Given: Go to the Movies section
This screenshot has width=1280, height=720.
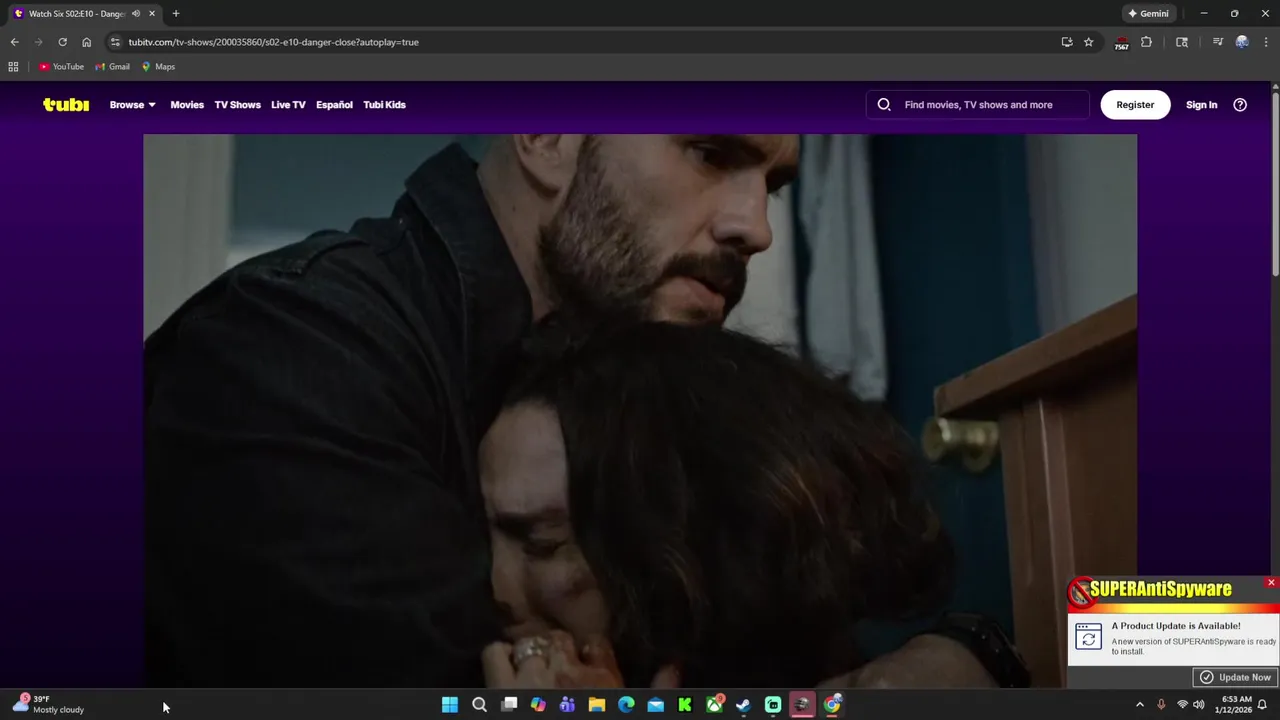Looking at the screenshot, I should pos(187,105).
